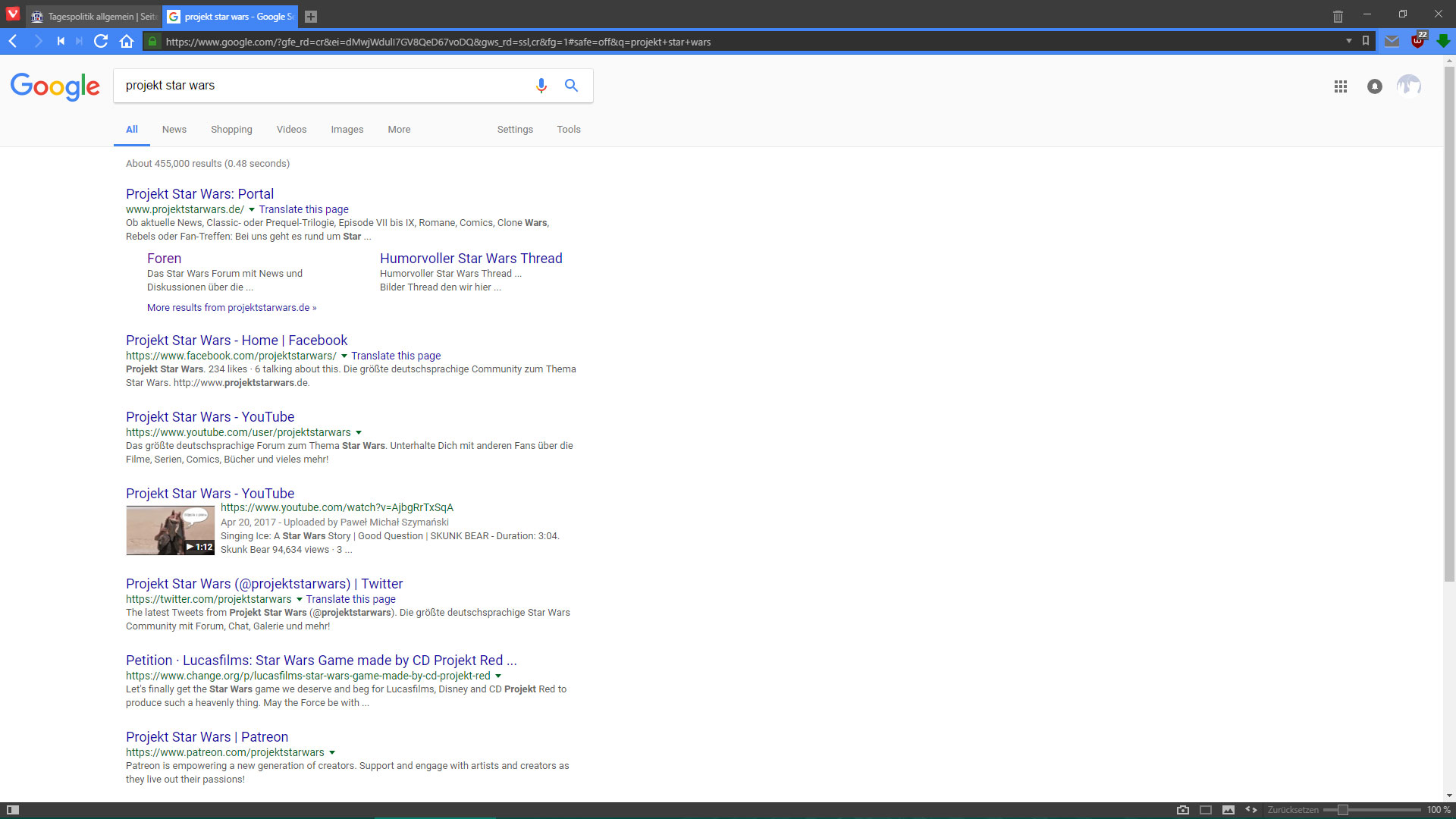Reload the current page
This screenshot has width=1456, height=819.
click(101, 41)
